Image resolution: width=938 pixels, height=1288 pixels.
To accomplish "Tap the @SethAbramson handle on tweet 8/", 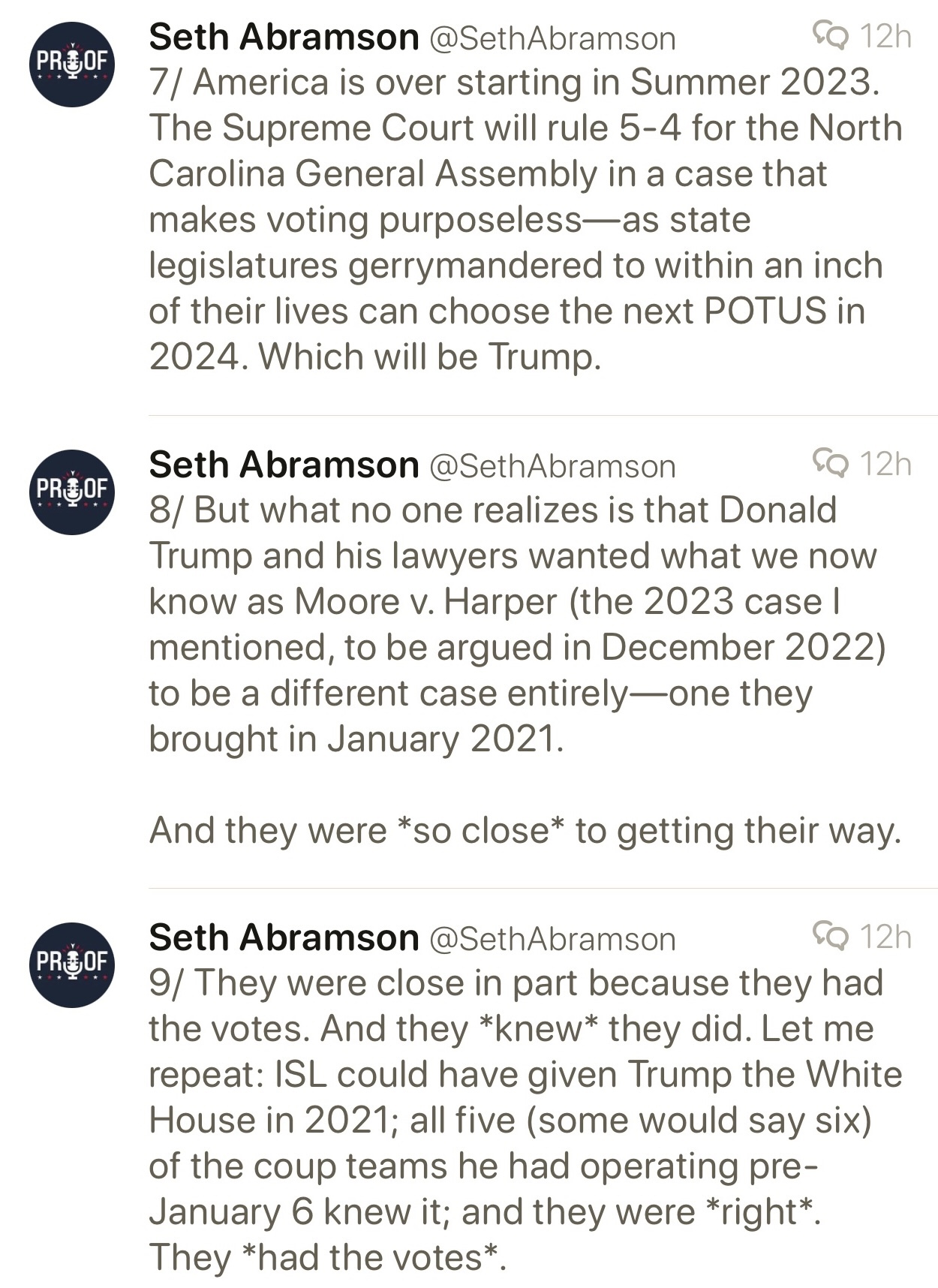I will click(552, 467).
